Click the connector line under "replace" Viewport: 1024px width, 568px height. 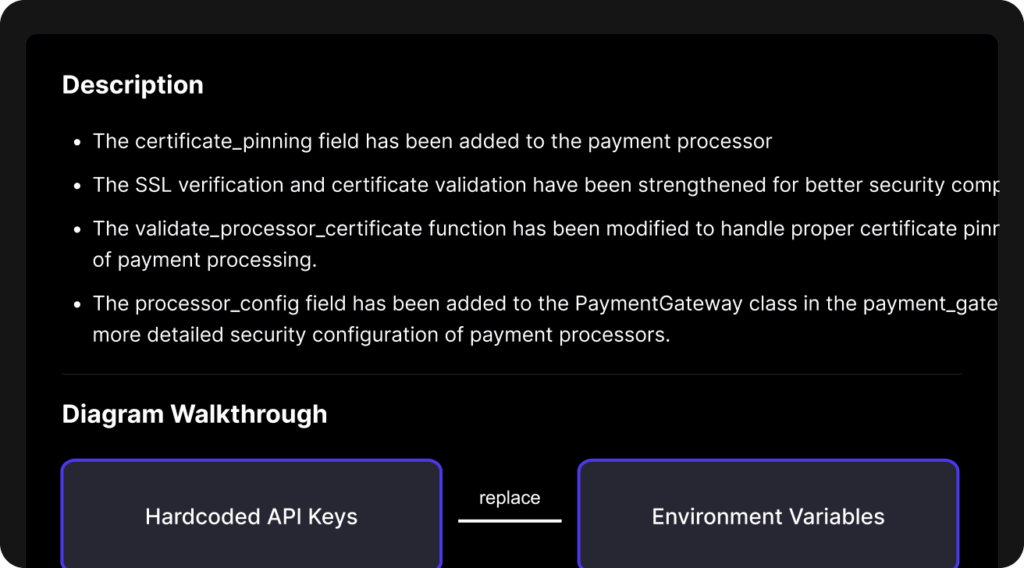pos(510,520)
